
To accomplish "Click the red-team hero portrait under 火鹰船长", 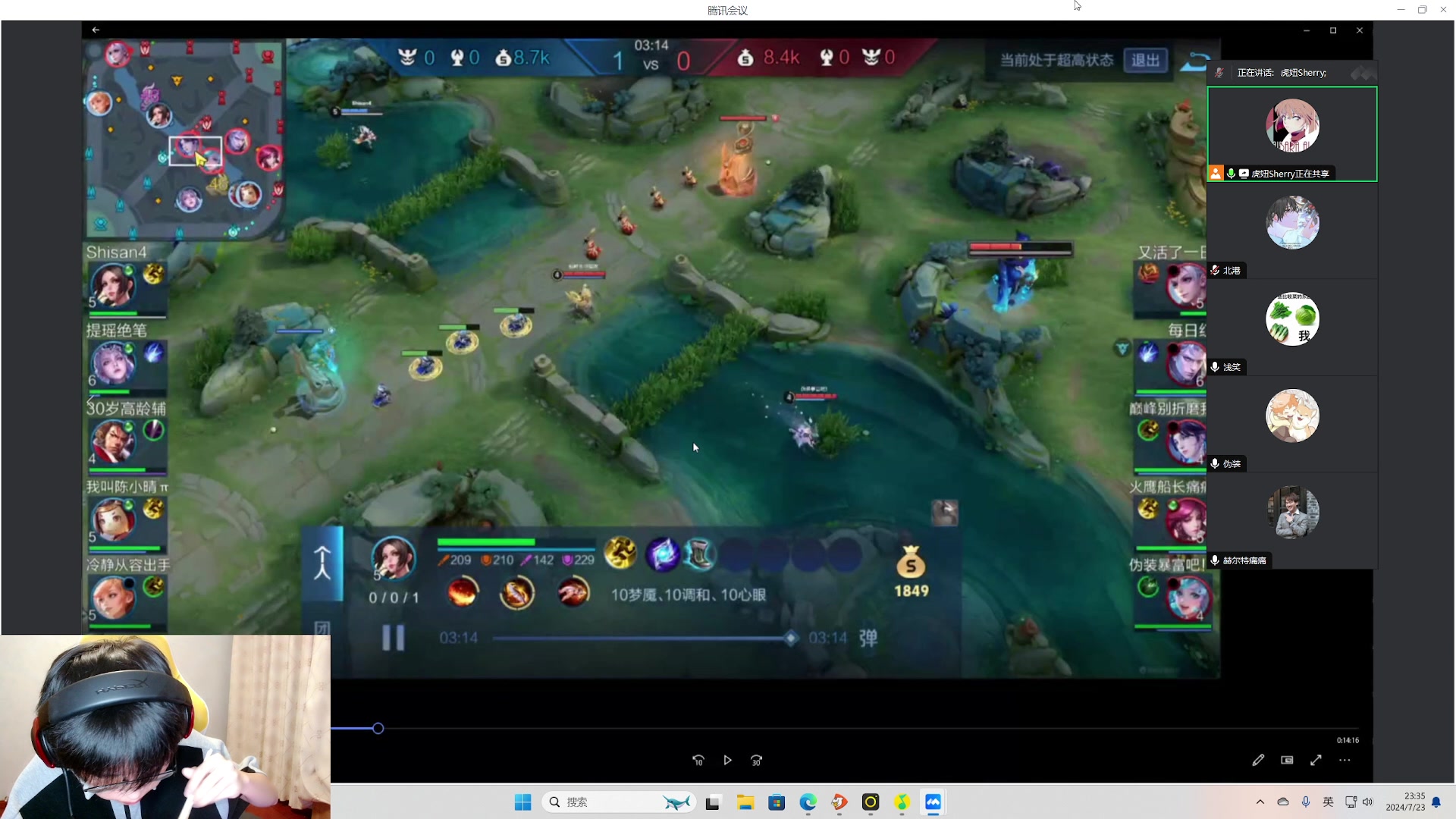I will click(x=1186, y=520).
